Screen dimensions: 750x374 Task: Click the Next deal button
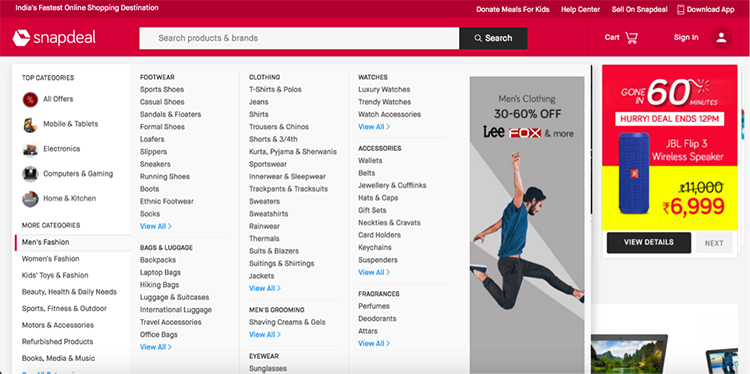pyautogui.click(x=714, y=243)
